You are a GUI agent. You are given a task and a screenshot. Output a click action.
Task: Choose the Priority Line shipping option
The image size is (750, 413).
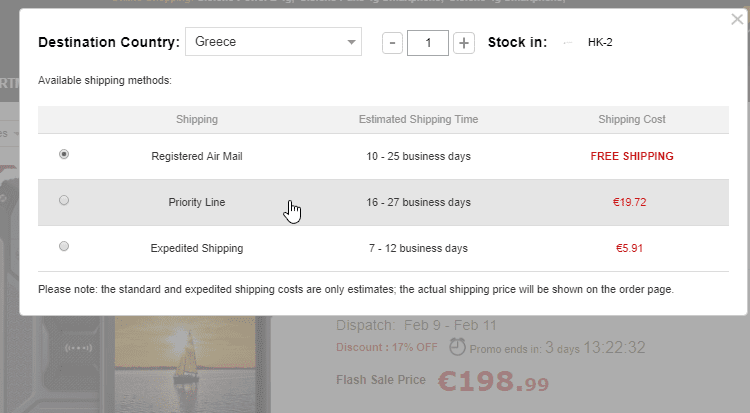(x=64, y=201)
